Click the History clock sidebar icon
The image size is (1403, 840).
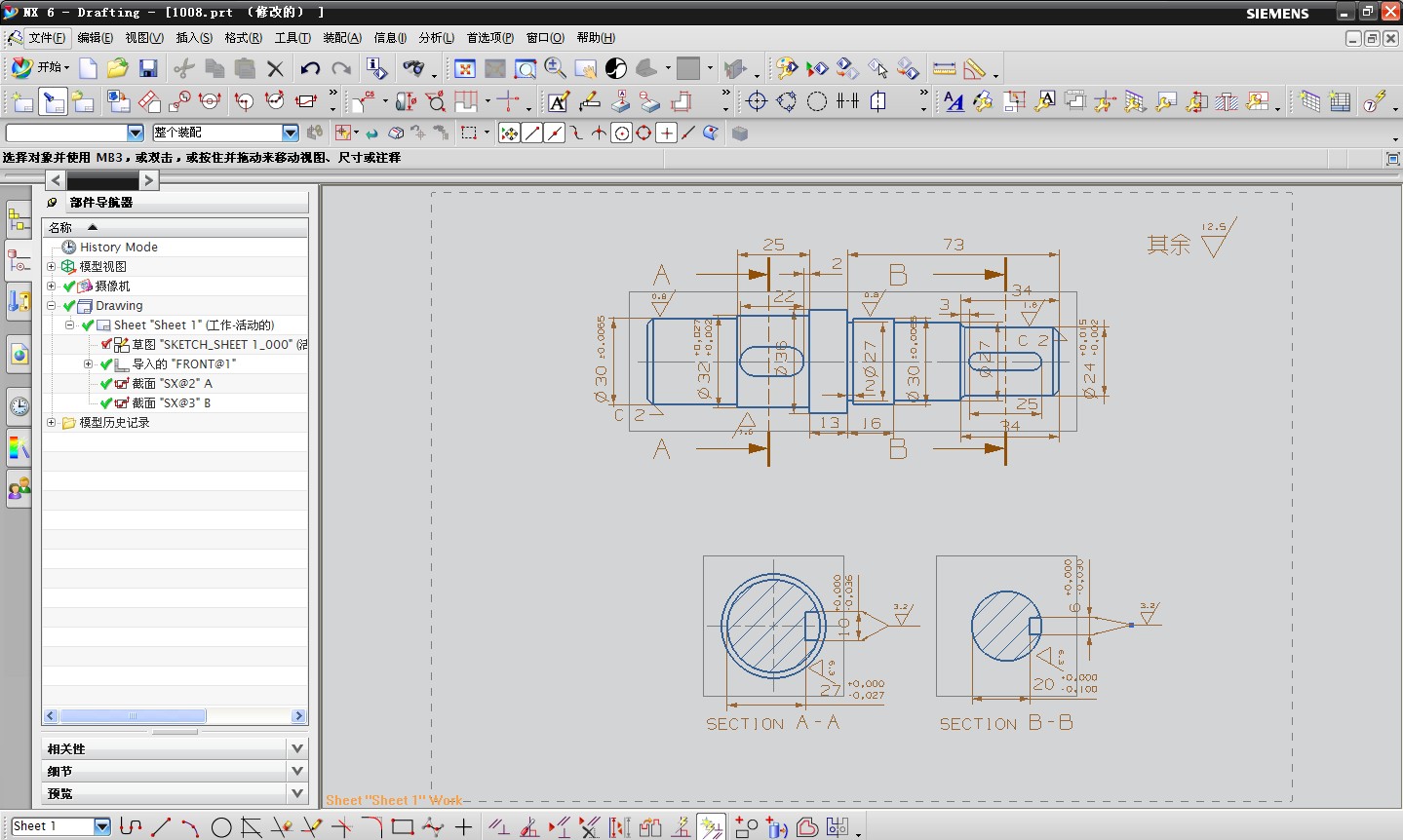tap(19, 406)
